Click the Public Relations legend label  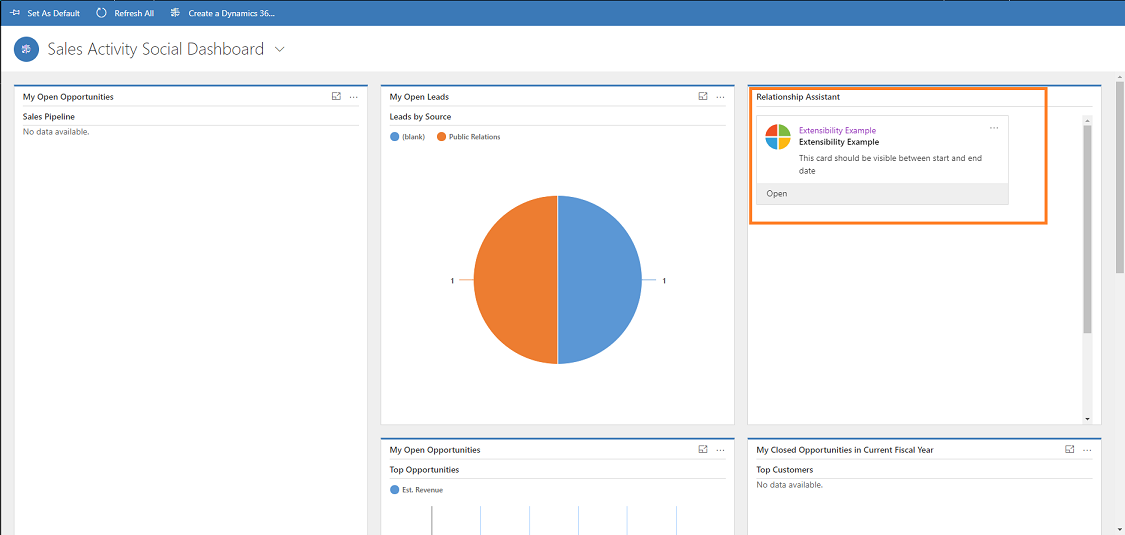click(x=474, y=136)
